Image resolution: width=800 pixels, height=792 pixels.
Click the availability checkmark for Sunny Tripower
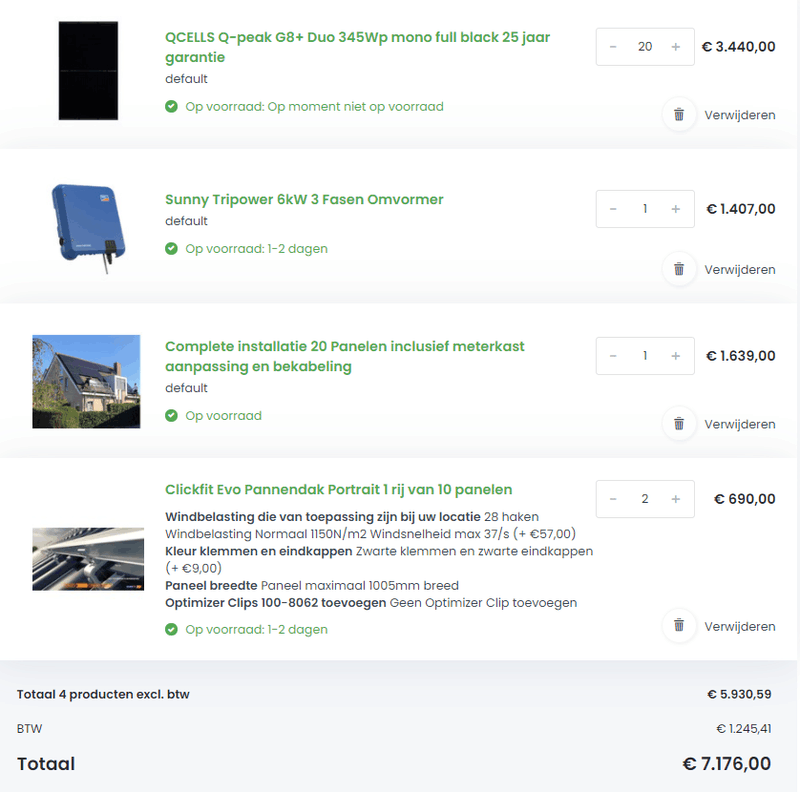pos(171,248)
